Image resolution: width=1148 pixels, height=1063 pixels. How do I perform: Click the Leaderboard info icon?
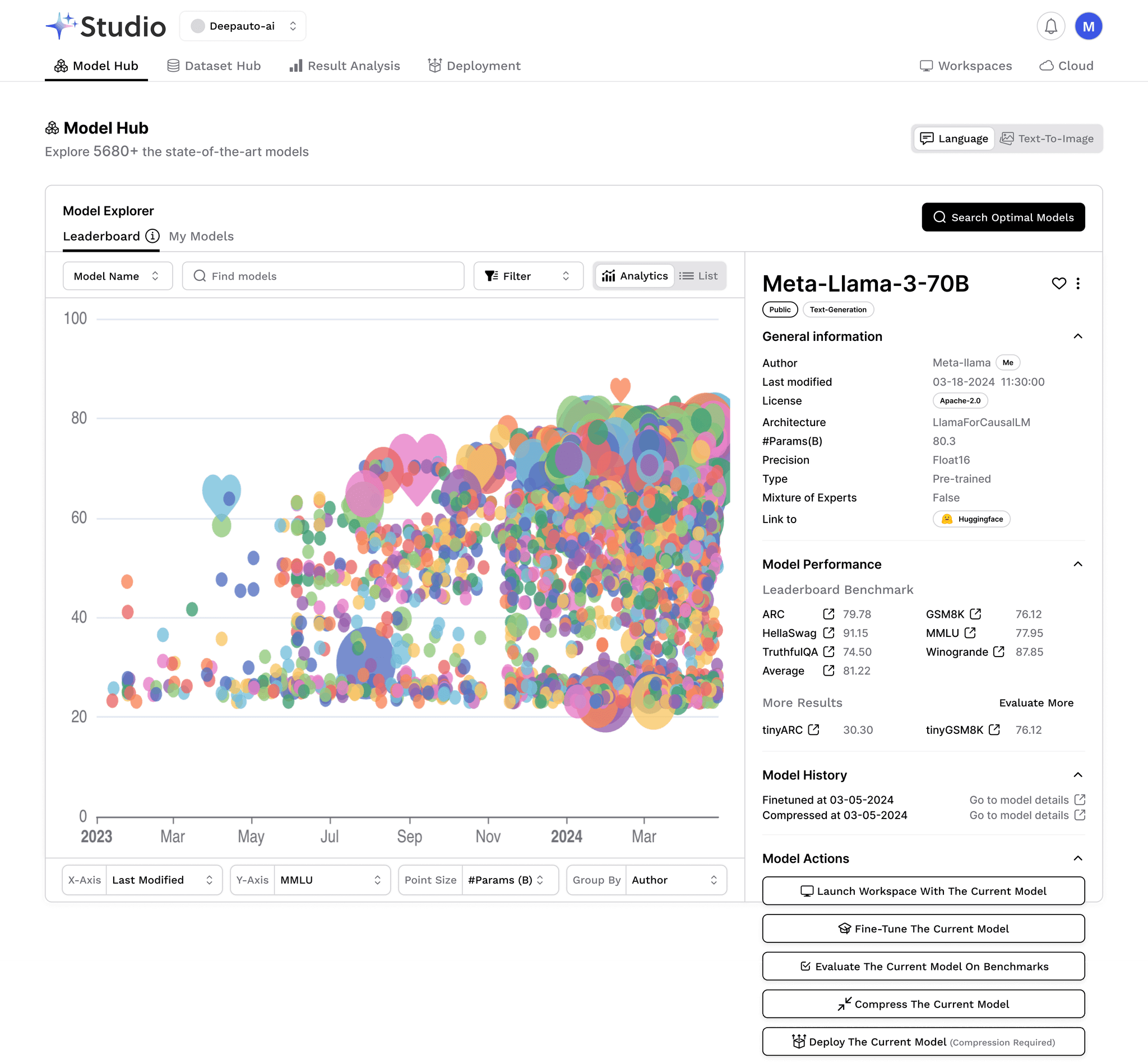[x=152, y=236]
